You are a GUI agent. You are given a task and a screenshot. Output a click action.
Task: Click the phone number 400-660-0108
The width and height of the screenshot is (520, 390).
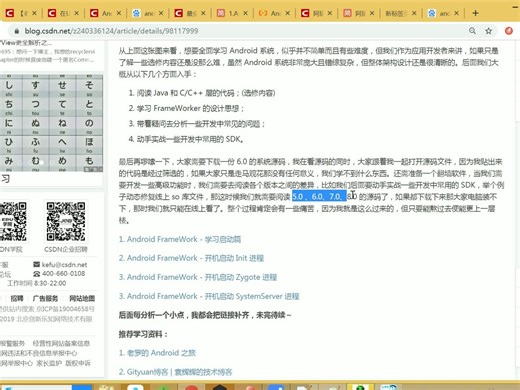(x=63, y=274)
